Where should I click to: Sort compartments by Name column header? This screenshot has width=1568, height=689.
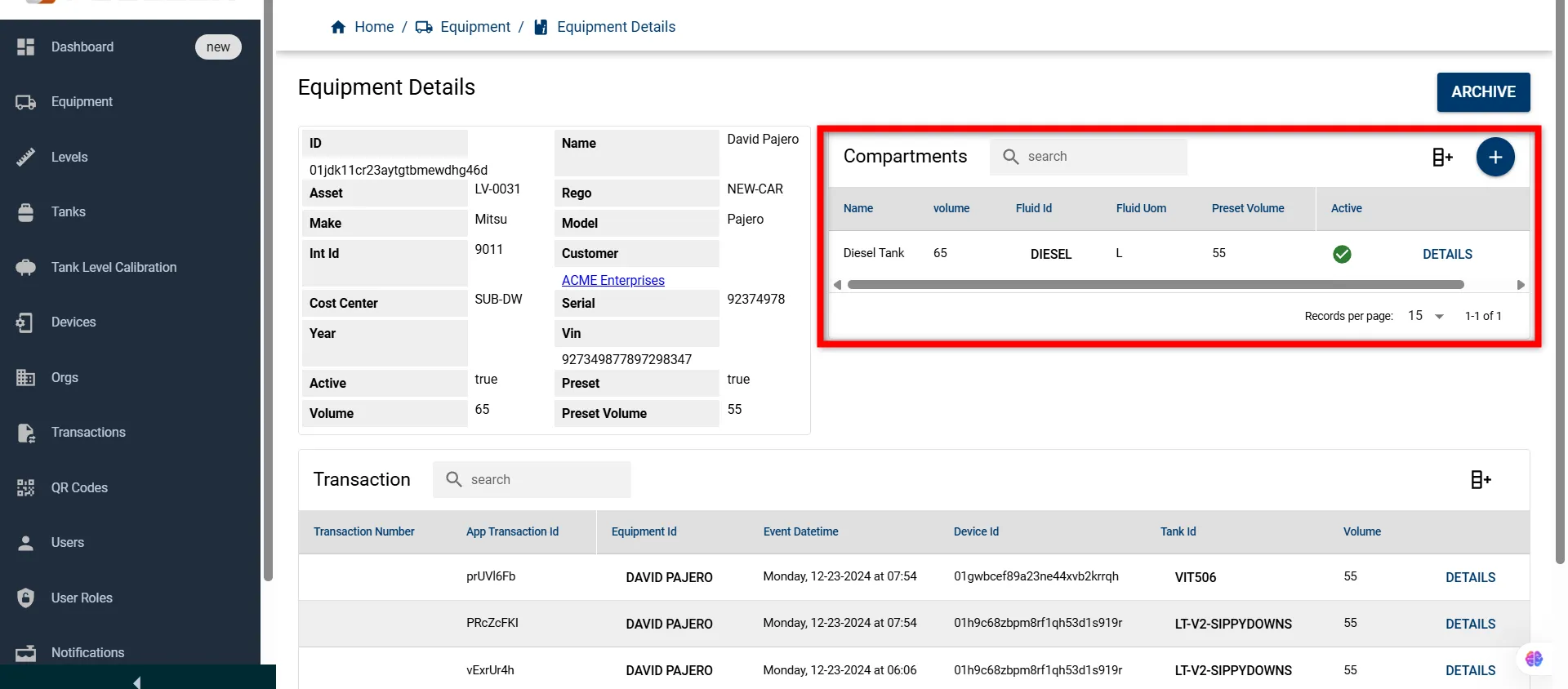[x=858, y=208]
